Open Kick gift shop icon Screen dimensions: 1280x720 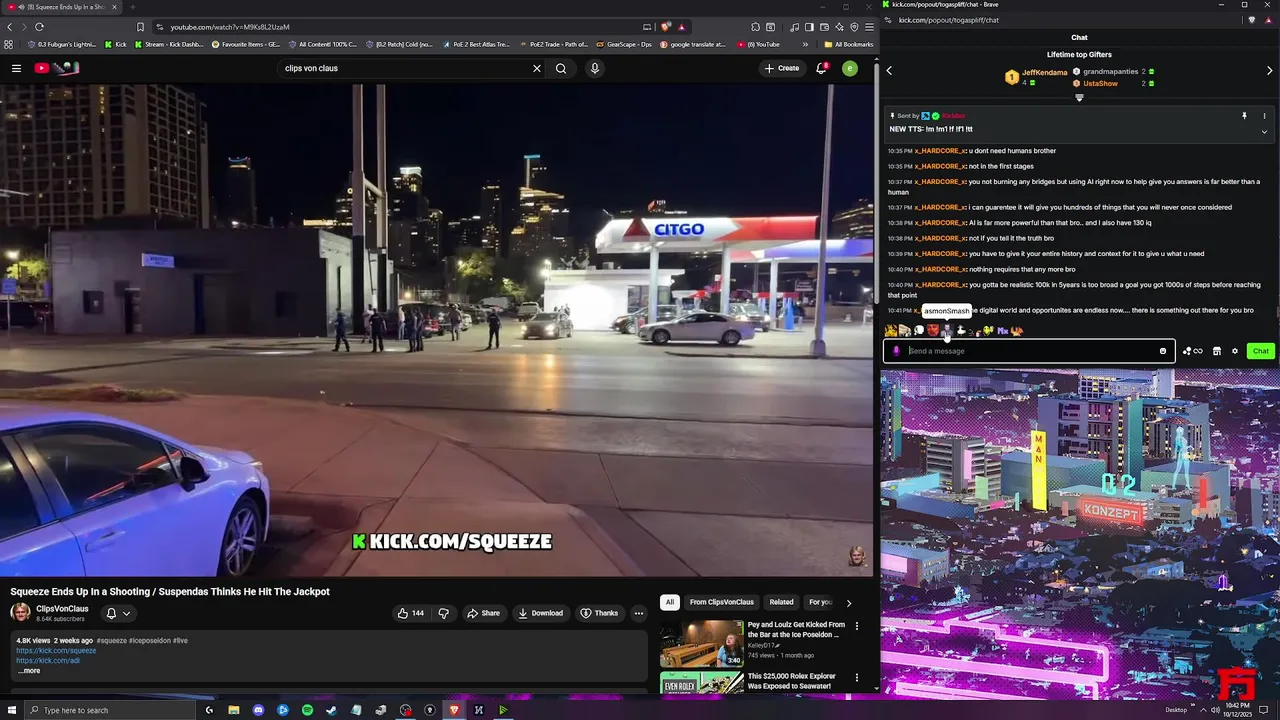[x=1217, y=351]
